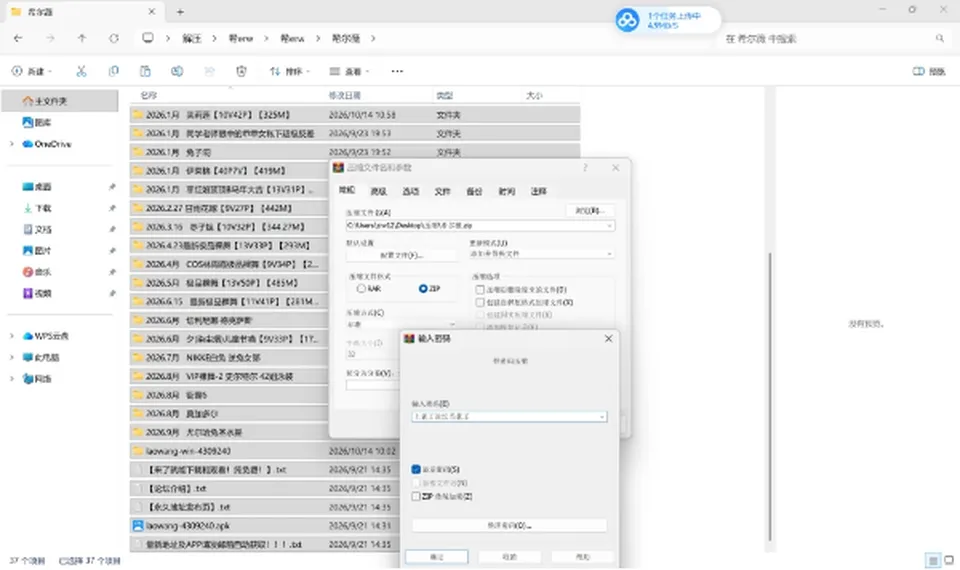Open the password history dropdown arrow
960x570 pixels.
click(x=602, y=417)
